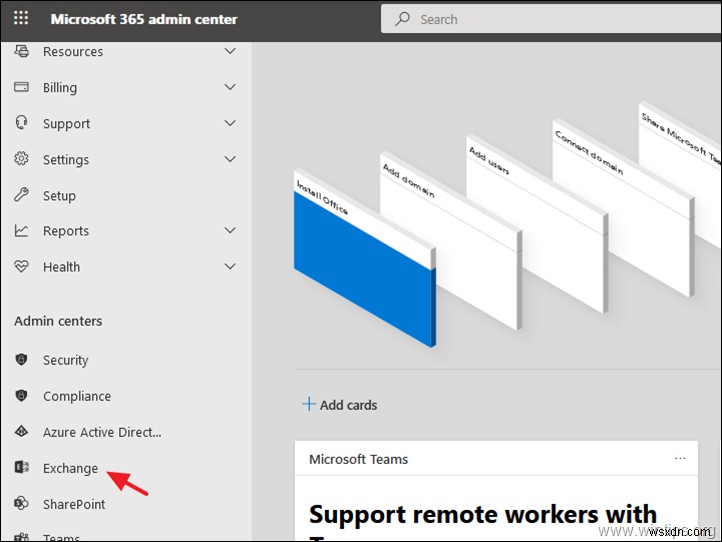The width and height of the screenshot is (722, 542).
Task: Click the Add cards button
Action: [340, 405]
